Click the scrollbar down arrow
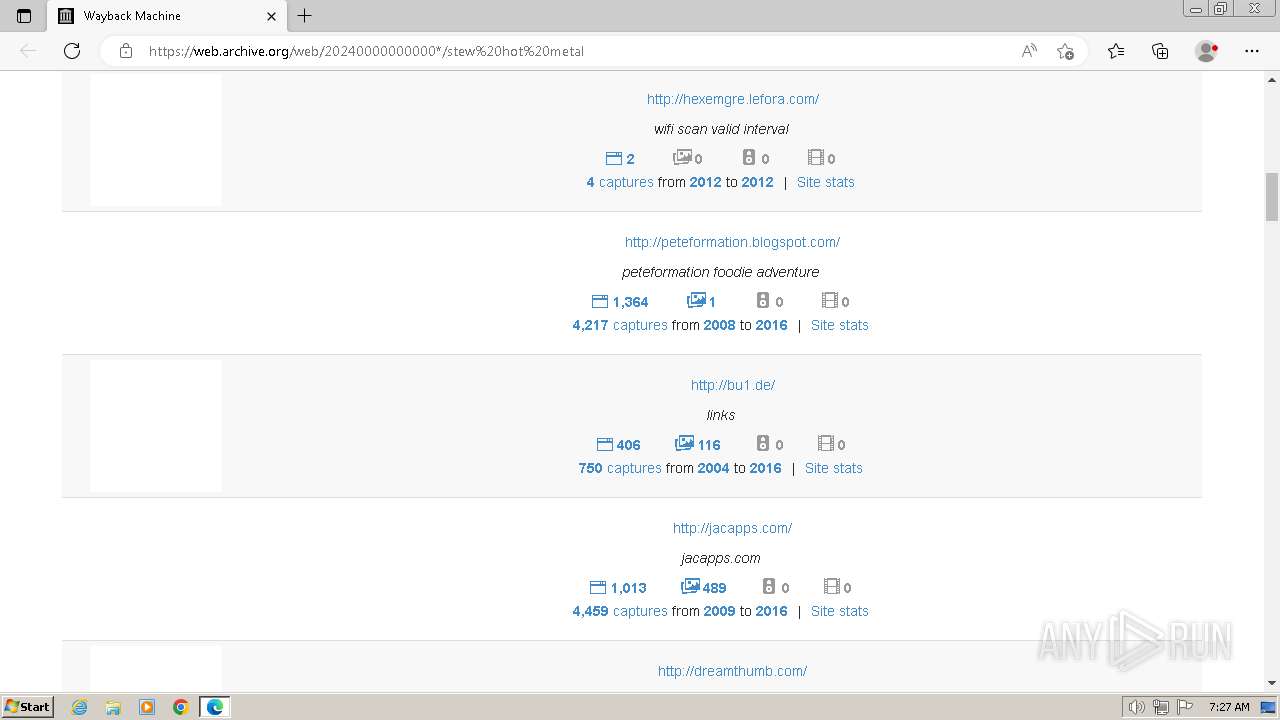1280x720 pixels. pyautogui.click(x=1272, y=683)
